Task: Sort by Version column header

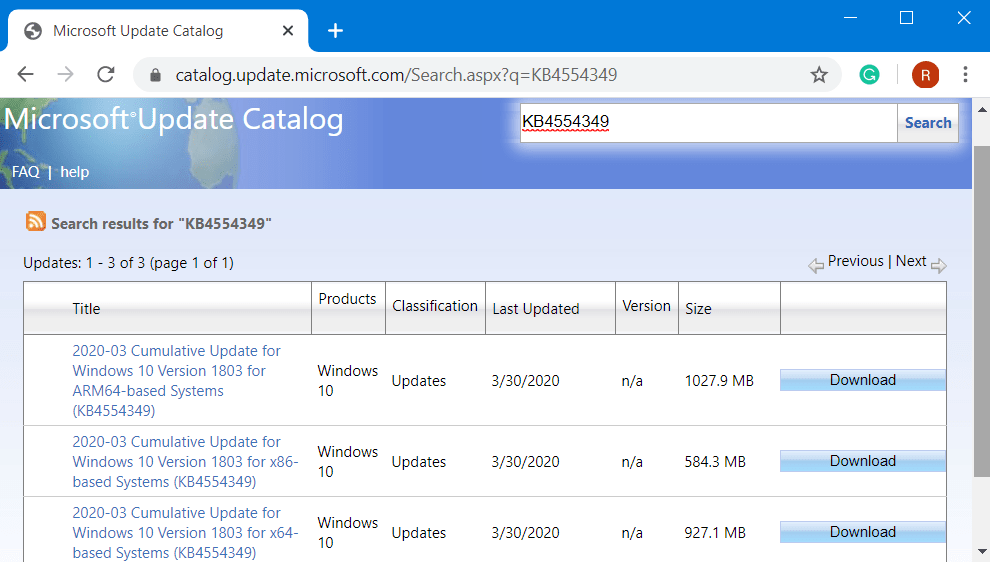Action: pos(647,306)
